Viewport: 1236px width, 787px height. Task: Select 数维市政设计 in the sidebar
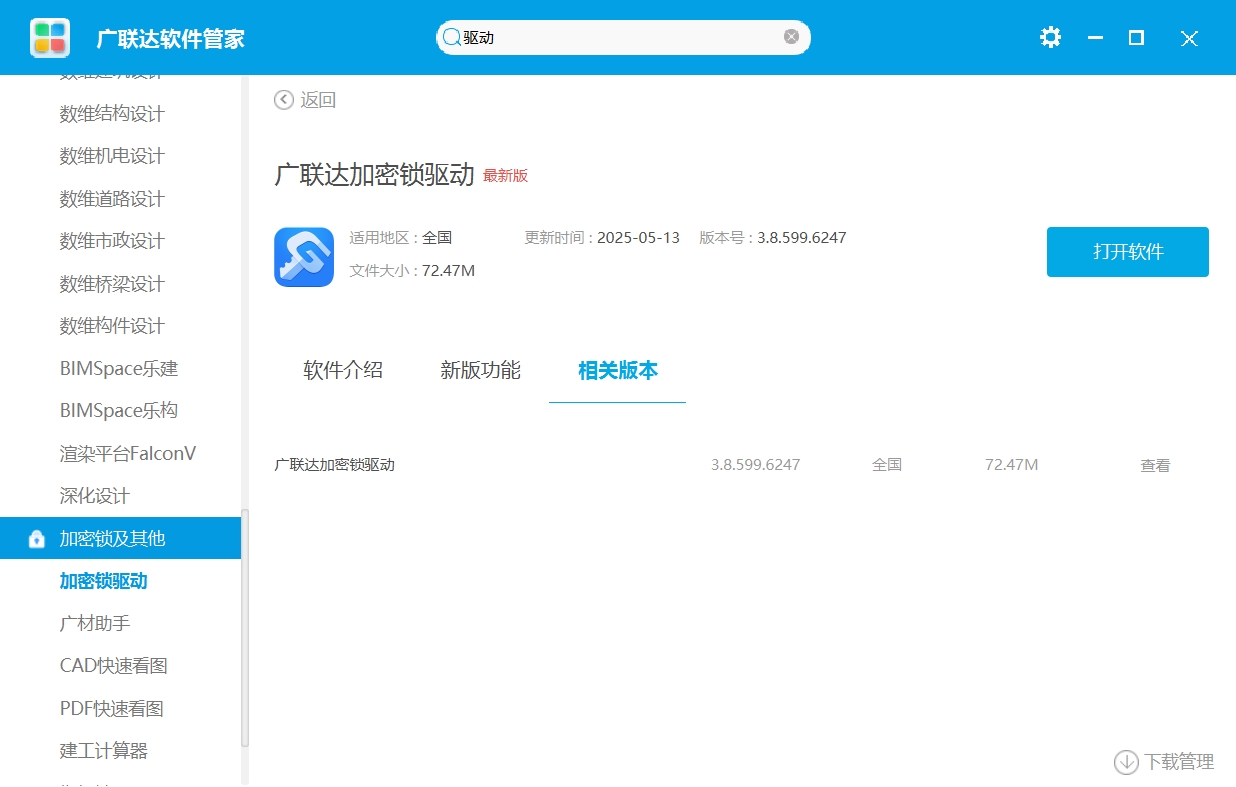(112, 241)
